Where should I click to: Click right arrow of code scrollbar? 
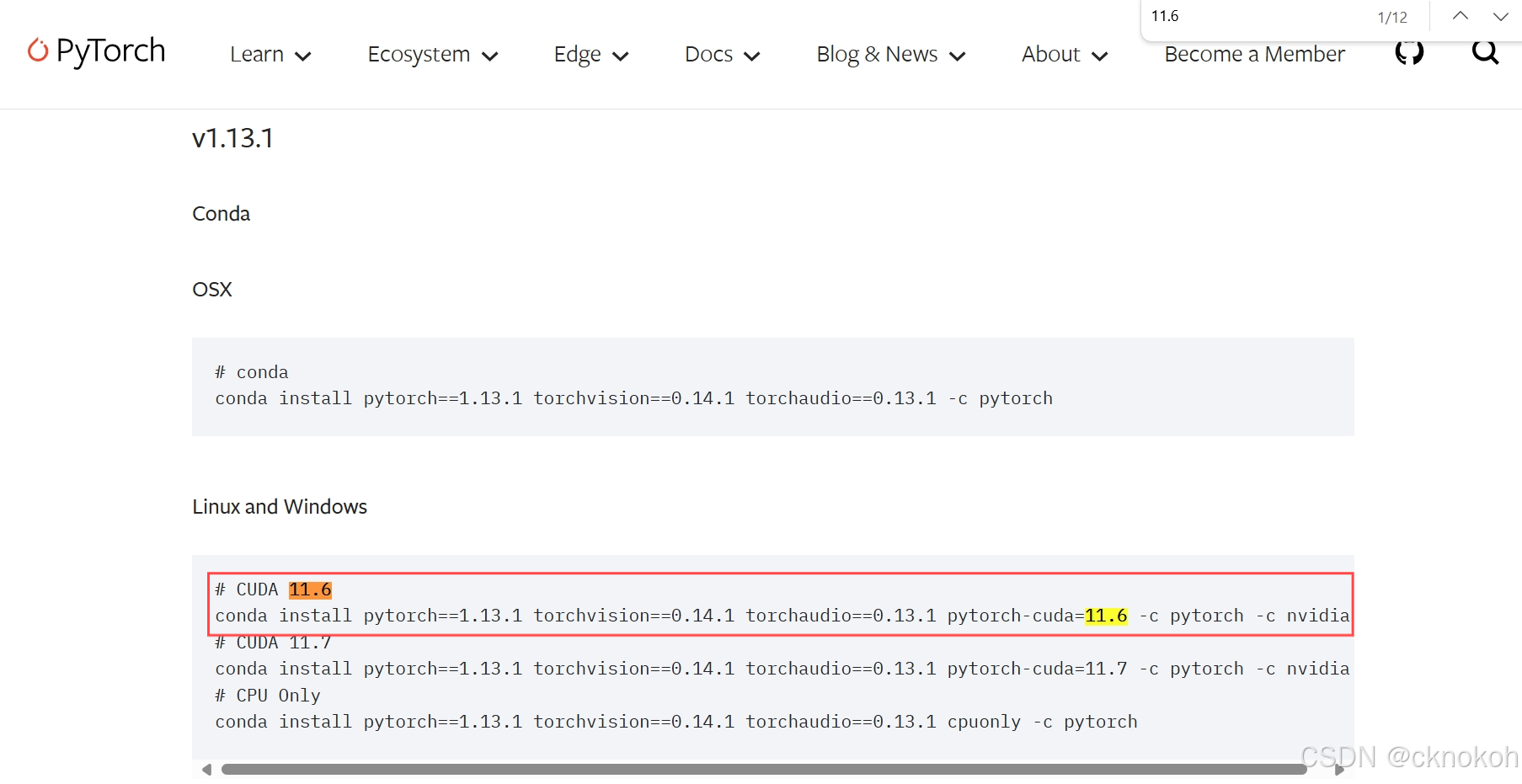pos(1339,770)
